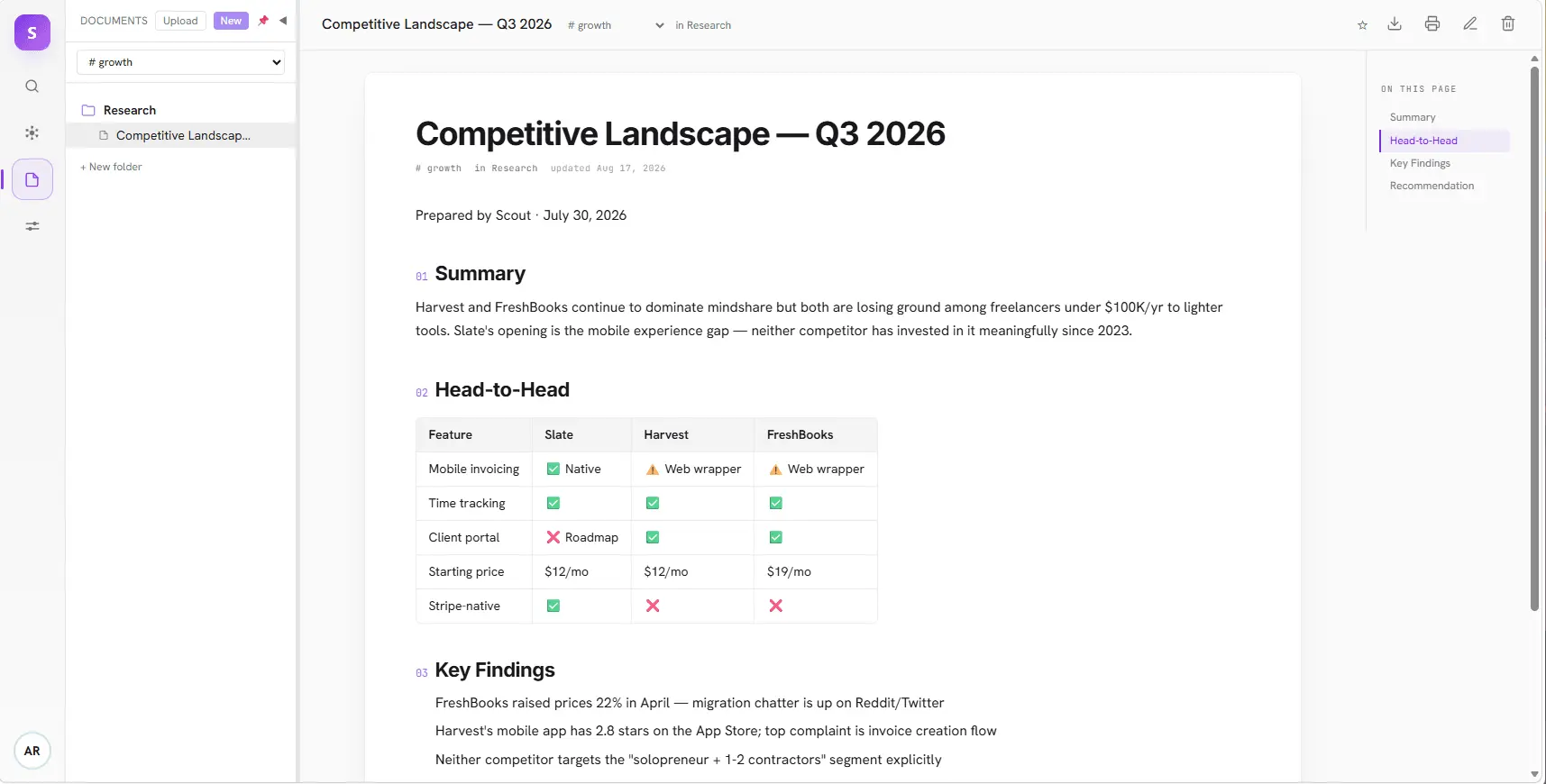Click the Slate column header
1546x784 pixels.
(x=581, y=435)
